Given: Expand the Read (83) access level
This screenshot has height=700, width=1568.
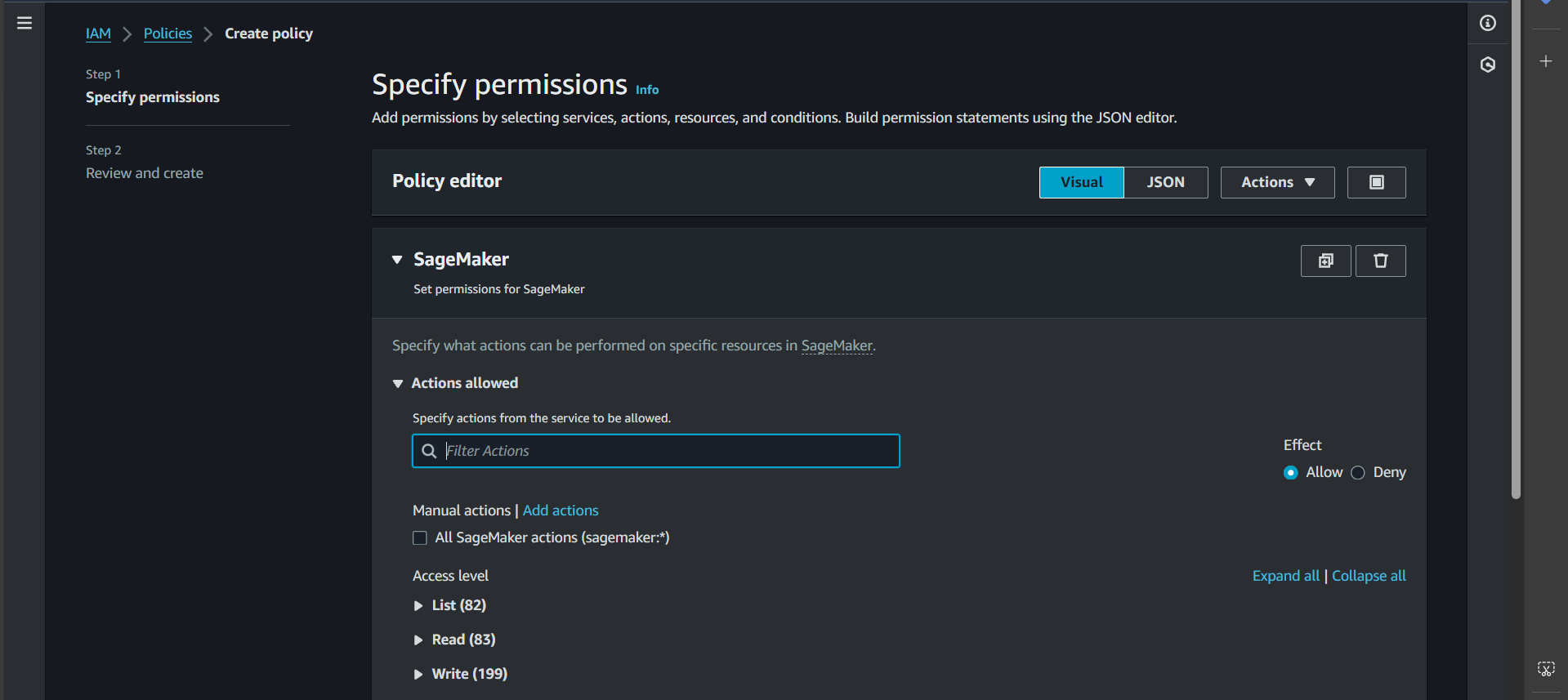Looking at the screenshot, I should [x=418, y=640].
